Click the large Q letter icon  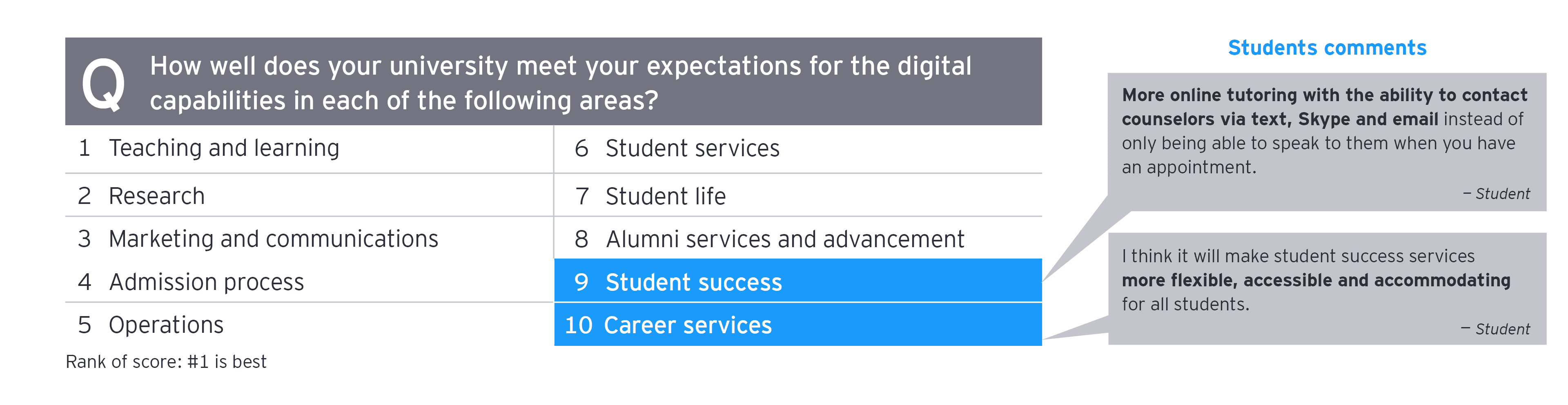point(103,84)
